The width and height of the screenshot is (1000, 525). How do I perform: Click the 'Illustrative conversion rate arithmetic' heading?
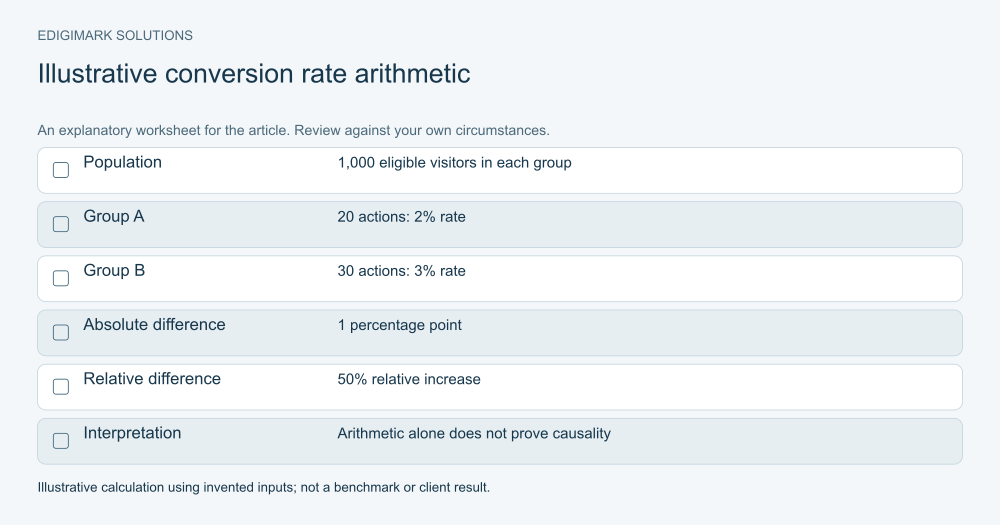[x=254, y=73]
